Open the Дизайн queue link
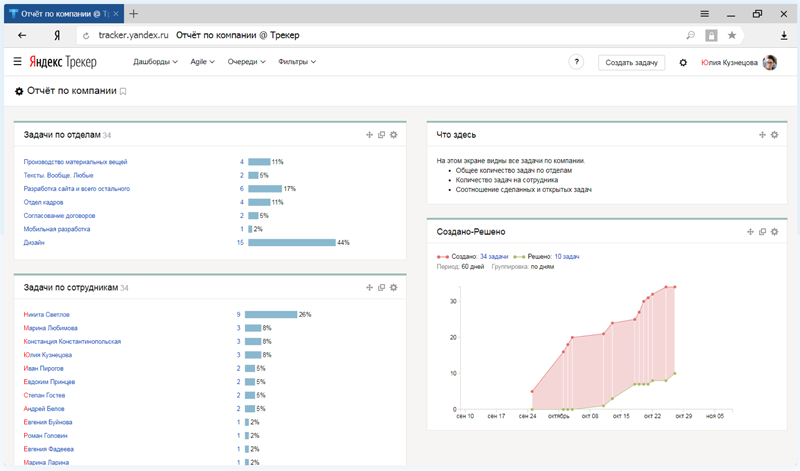 34,242
